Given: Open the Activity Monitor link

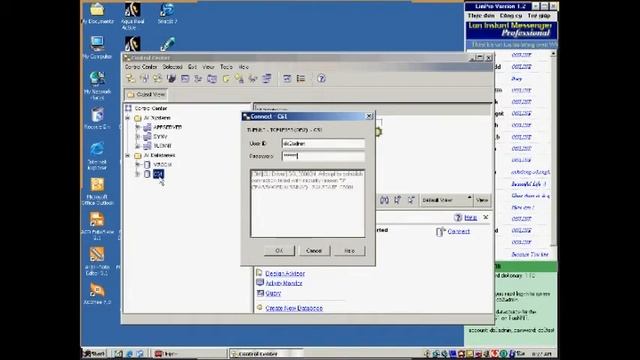Looking at the screenshot, I should [284, 283].
